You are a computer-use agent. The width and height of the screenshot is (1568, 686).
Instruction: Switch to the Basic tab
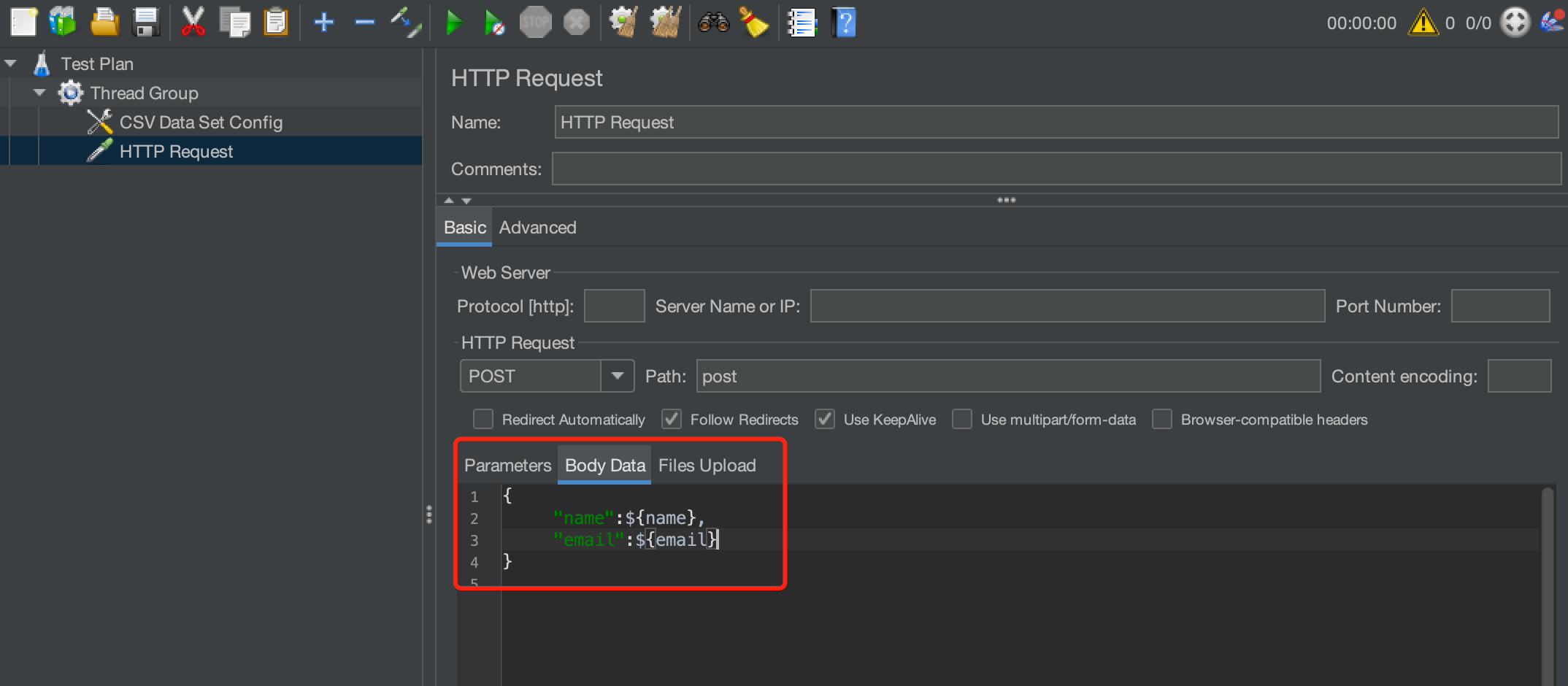click(x=464, y=227)
